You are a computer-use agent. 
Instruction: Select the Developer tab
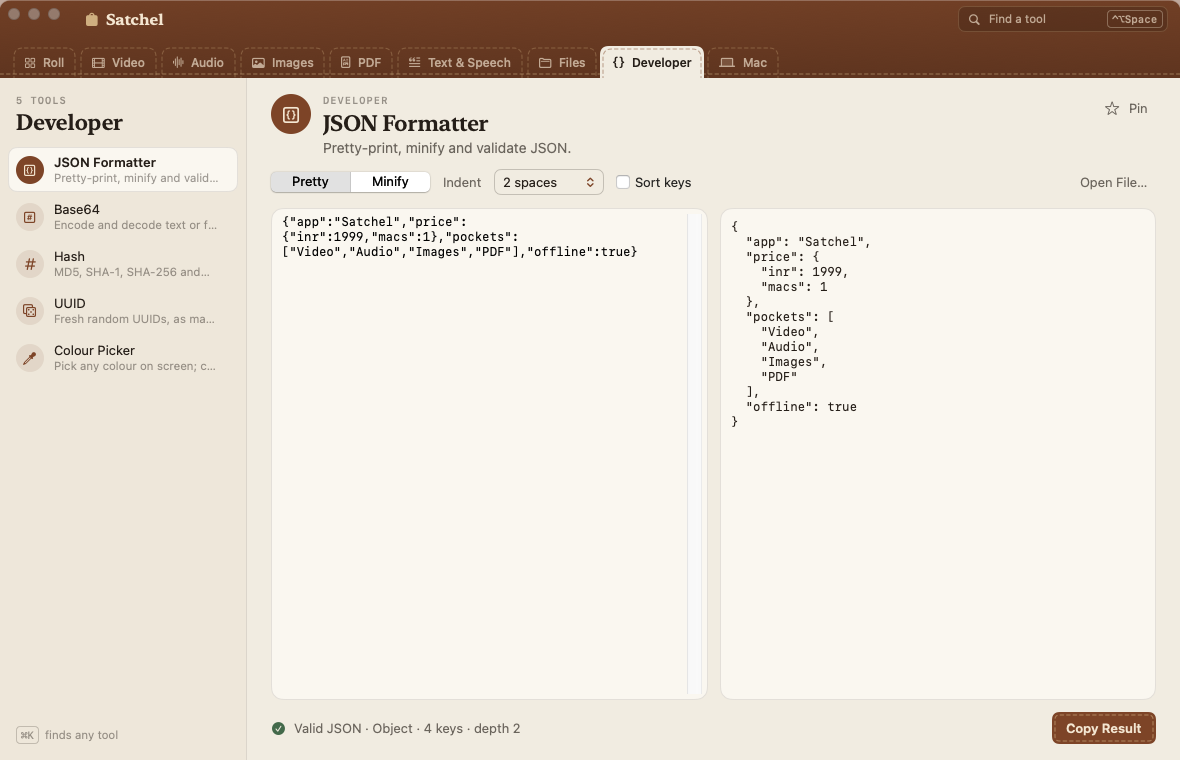(x=652, y=63)
